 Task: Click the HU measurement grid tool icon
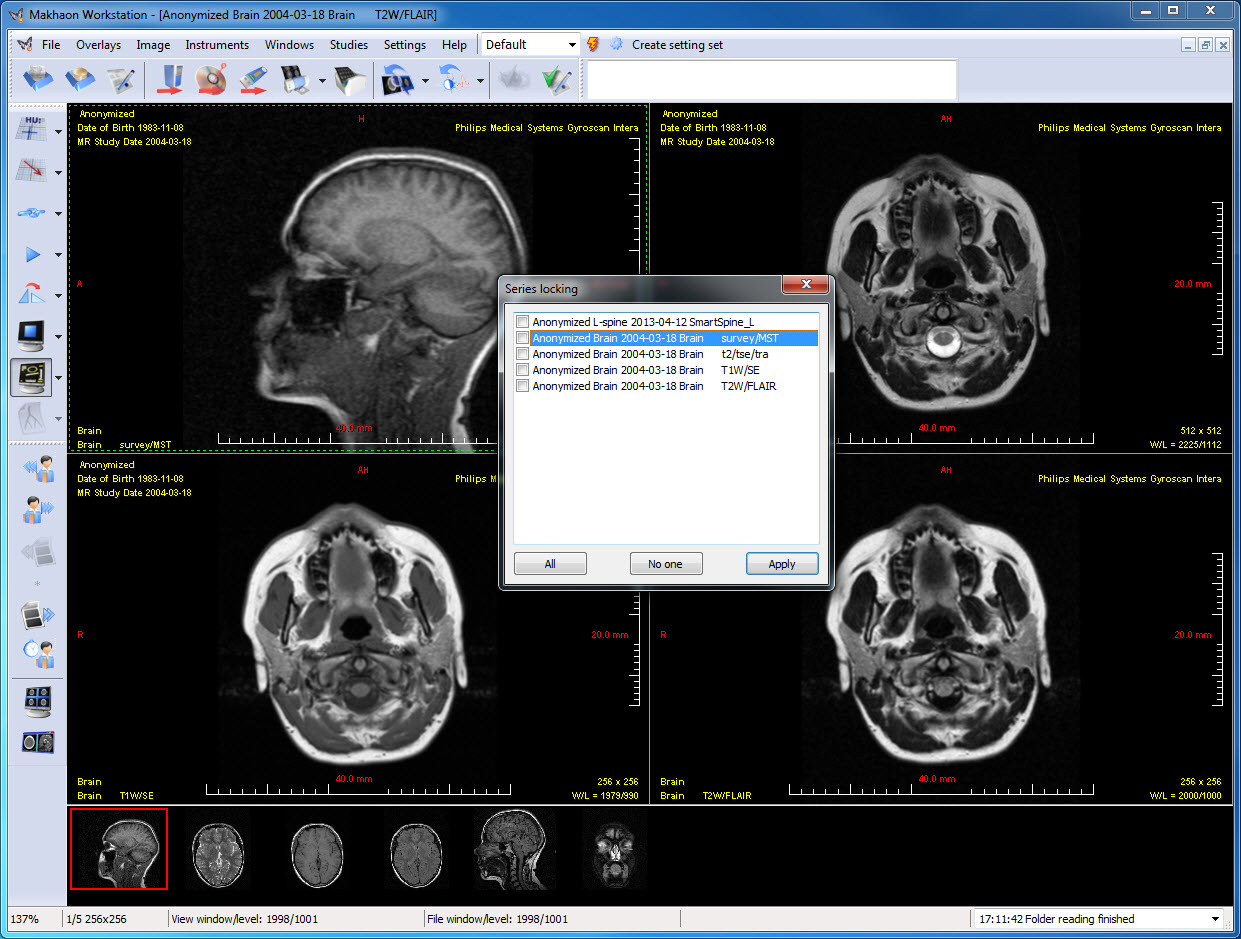point(31,130)
